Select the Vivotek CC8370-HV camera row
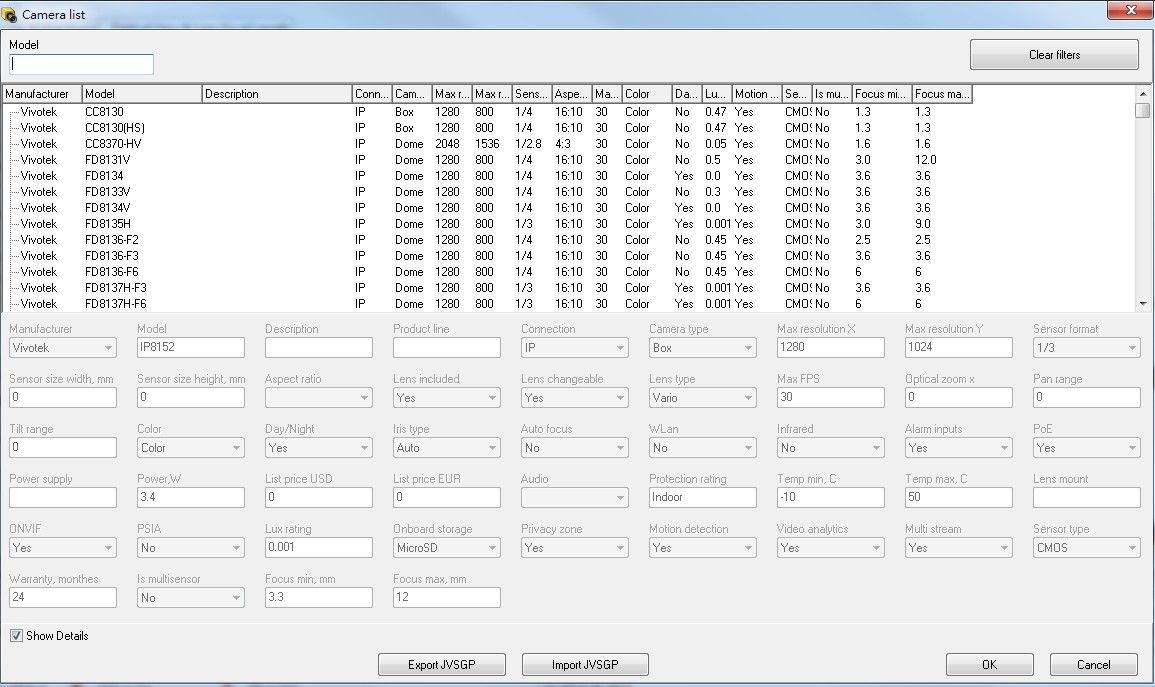Viewport: 1155px width, 687px height. [x=112, y=144]
